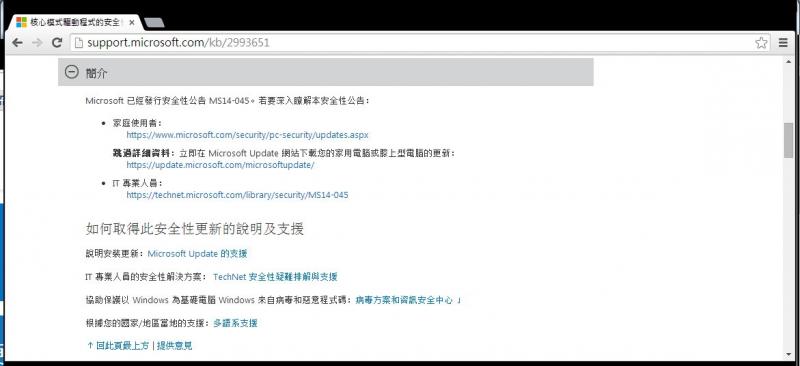Open the Chrome hamburger menu

point(783,43)
